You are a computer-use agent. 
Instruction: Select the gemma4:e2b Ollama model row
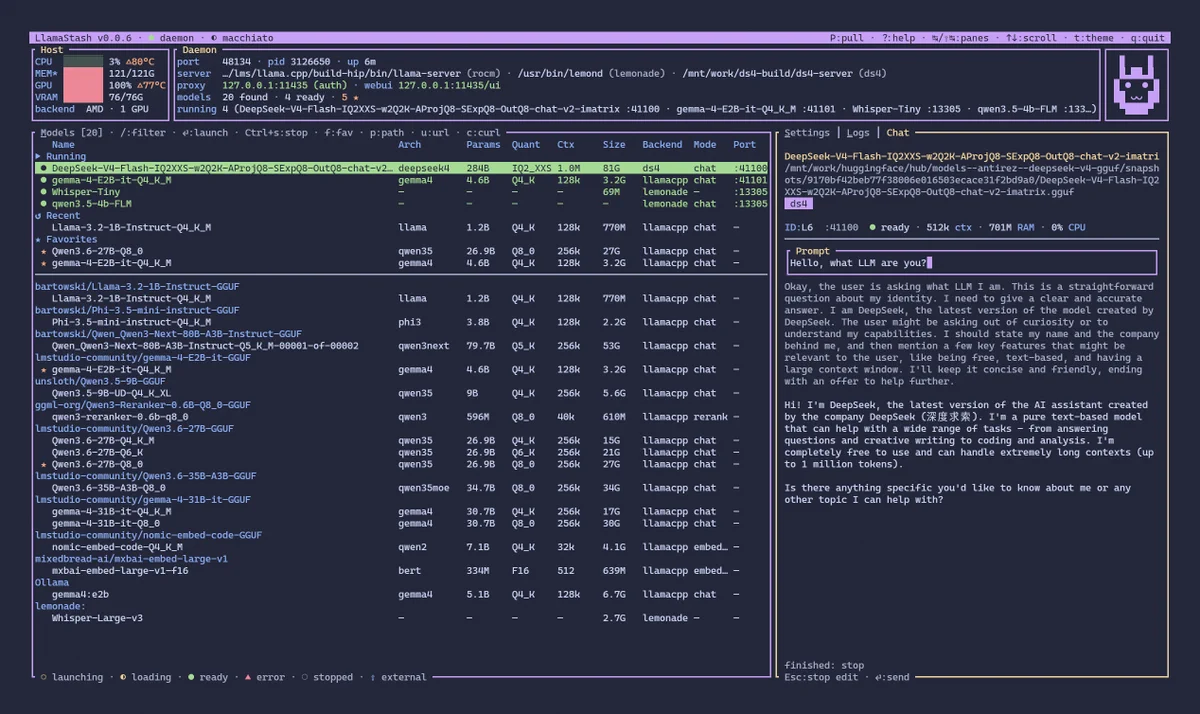[x=403, y=594]
